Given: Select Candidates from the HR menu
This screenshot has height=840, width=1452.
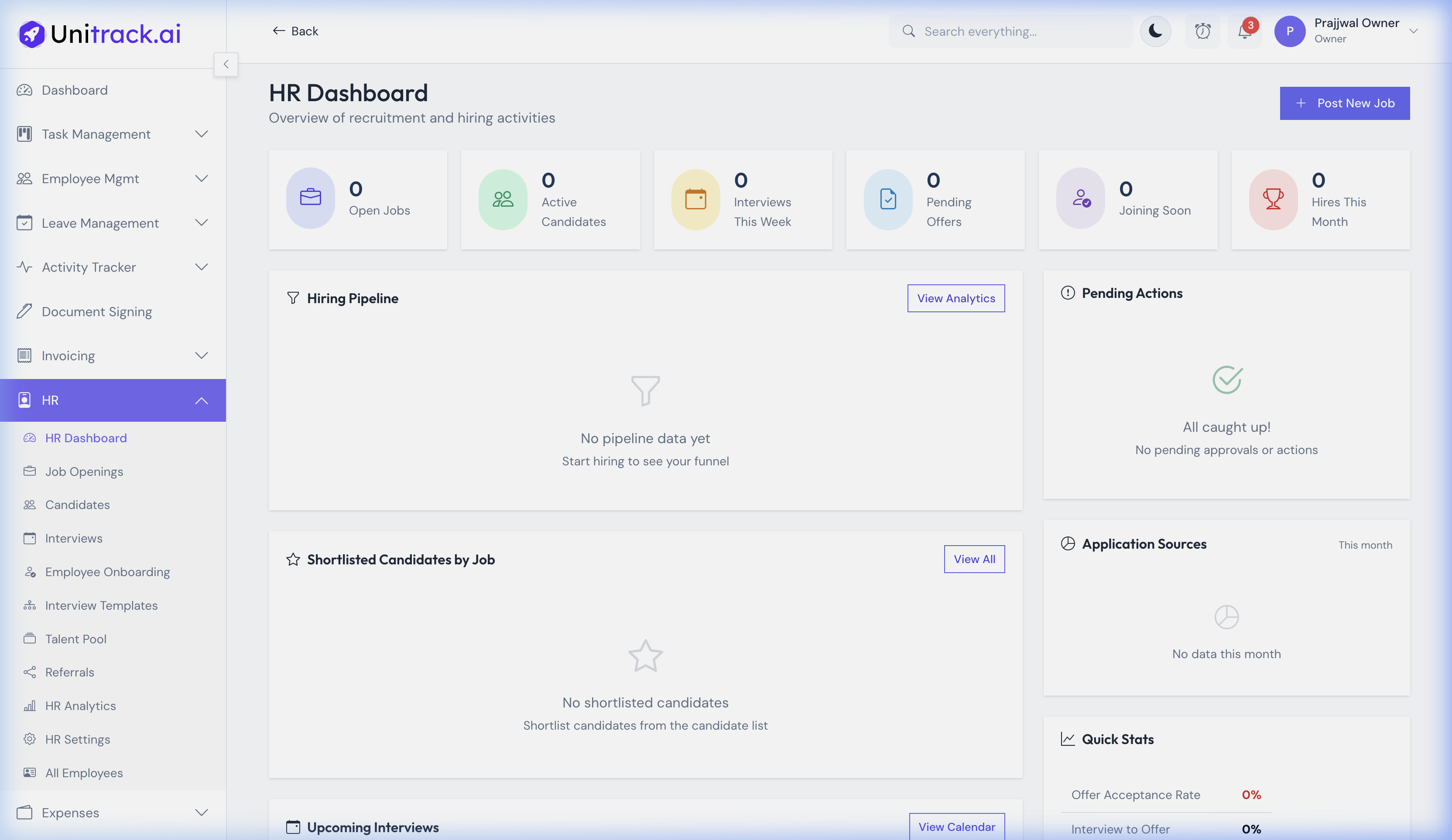Looking at the screenshot, I should (78, 505).
